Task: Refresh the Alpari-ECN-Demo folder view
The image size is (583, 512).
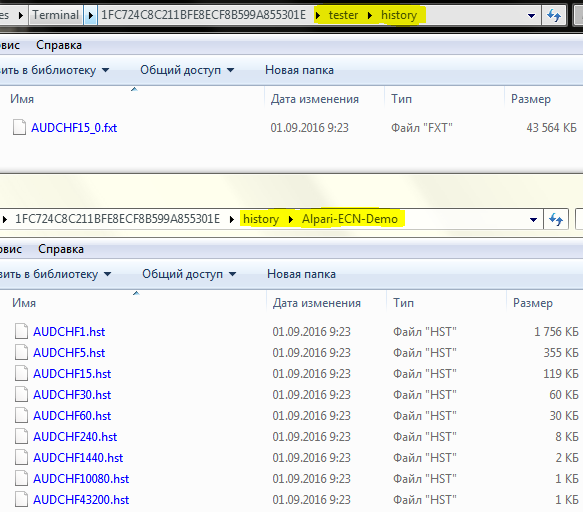Action: (556, 219)
